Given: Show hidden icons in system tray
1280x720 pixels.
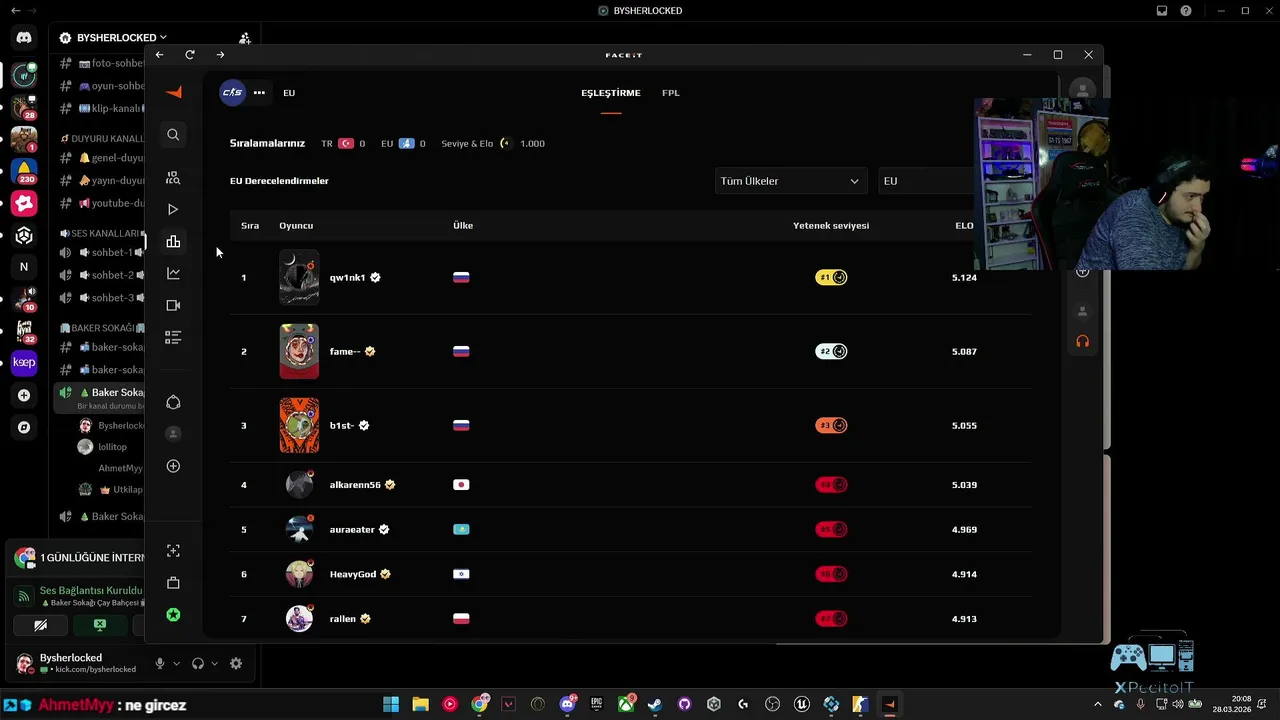Looking at the screenshot, I should [1098, 704].
